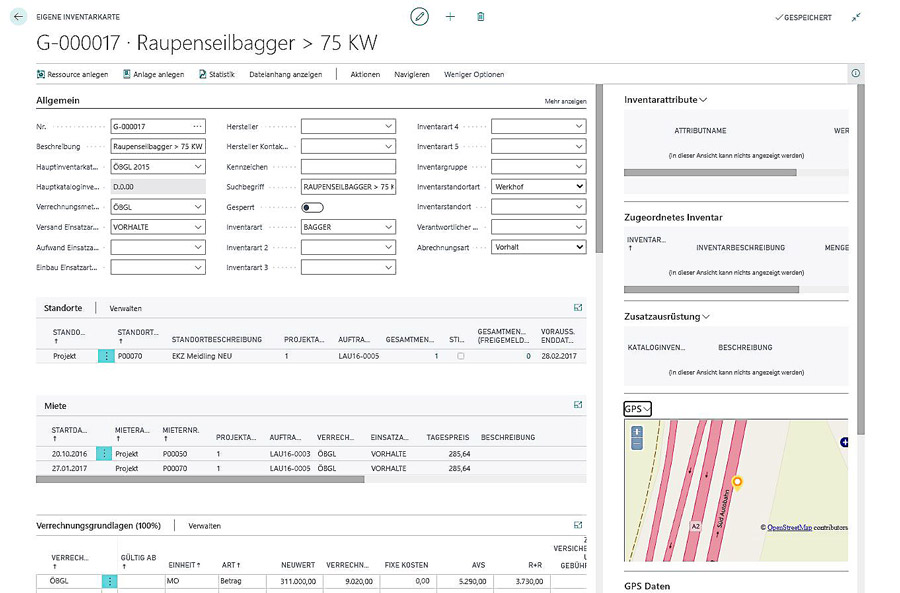Expand Zusatzausrüstung factbox chevron
Viewport: 900px width, 593px height.
pos(706,317)
